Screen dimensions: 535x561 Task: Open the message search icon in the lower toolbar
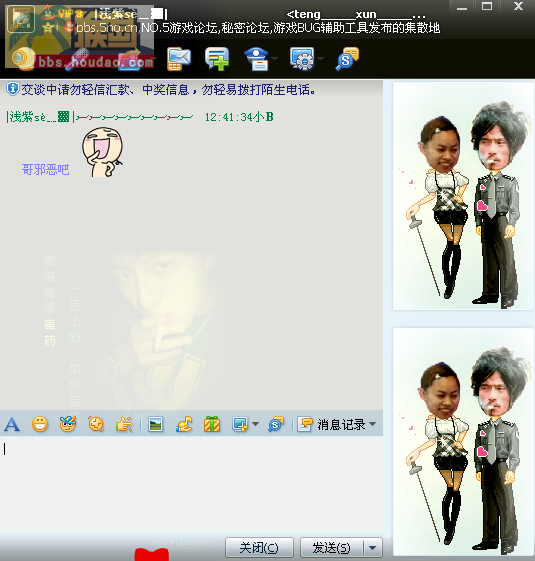point(276,425)
